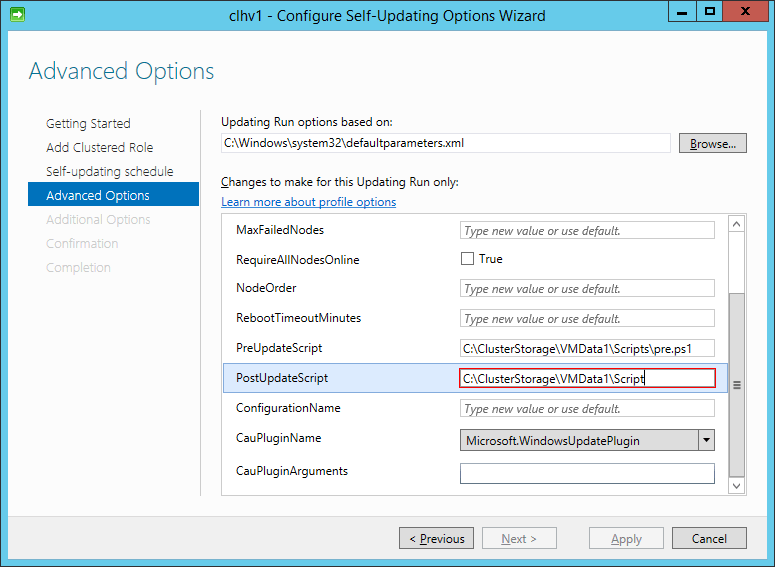Click the scroll down arrow of options list
This screenshot has height=567, width=775.
coord(736,486)
